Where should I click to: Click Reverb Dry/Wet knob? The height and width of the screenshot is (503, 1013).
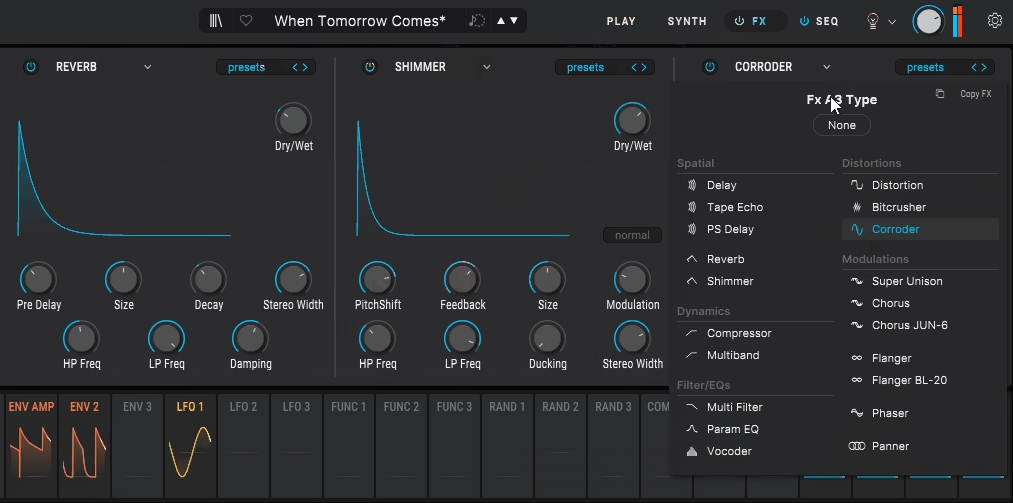pos(293,121)
